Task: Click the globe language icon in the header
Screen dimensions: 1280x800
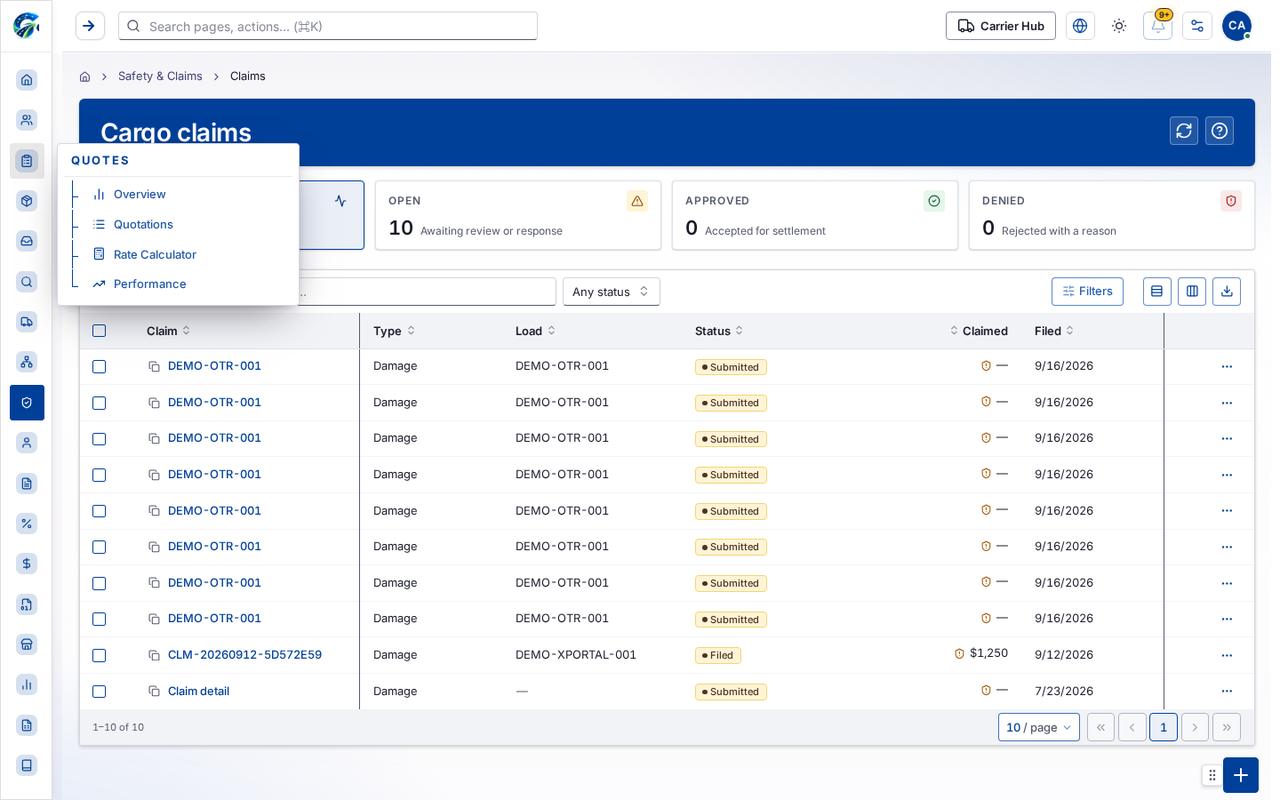Action: (1080, 26)
